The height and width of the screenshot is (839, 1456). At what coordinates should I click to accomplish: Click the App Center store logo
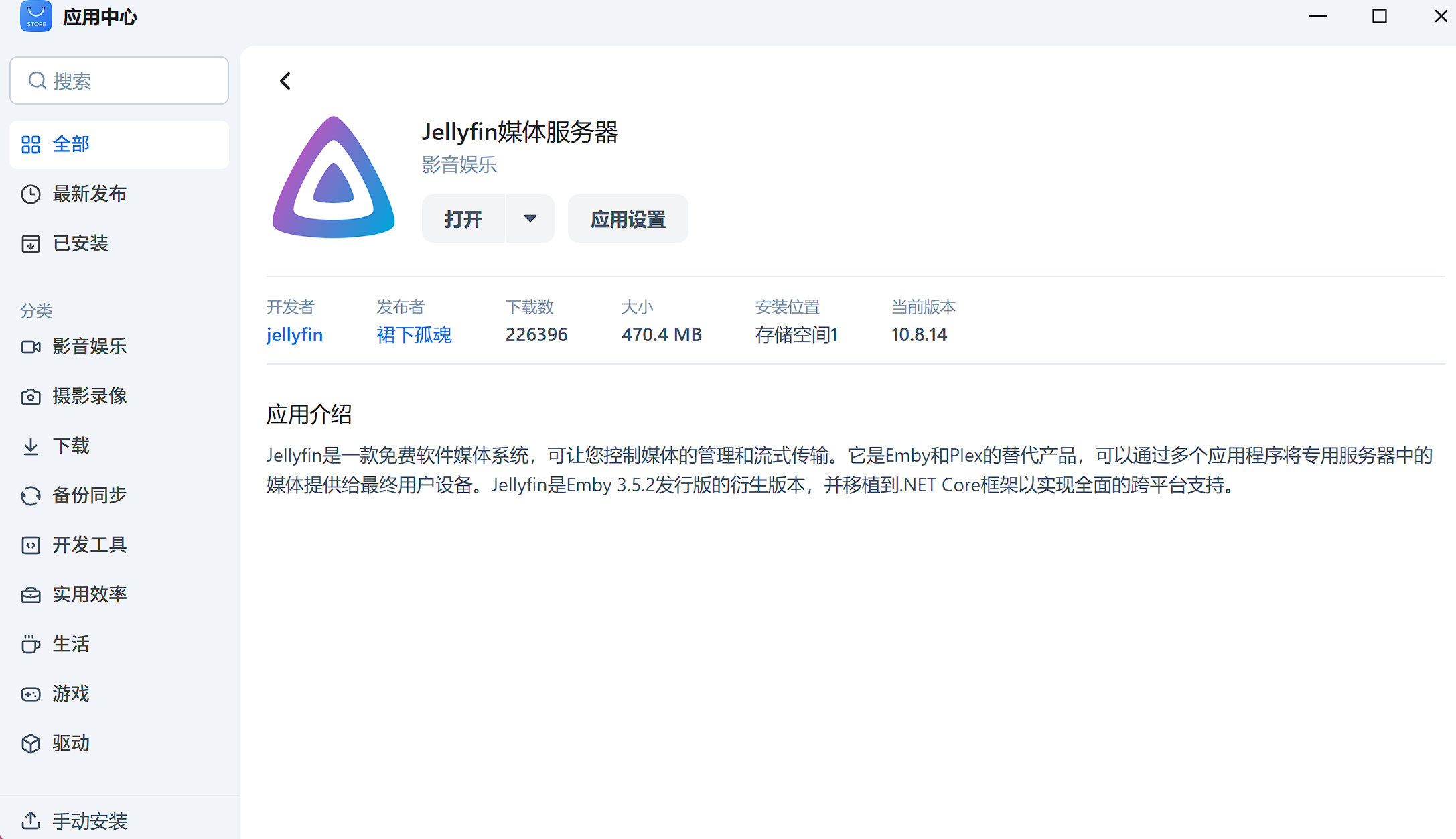tap(35, 16)
